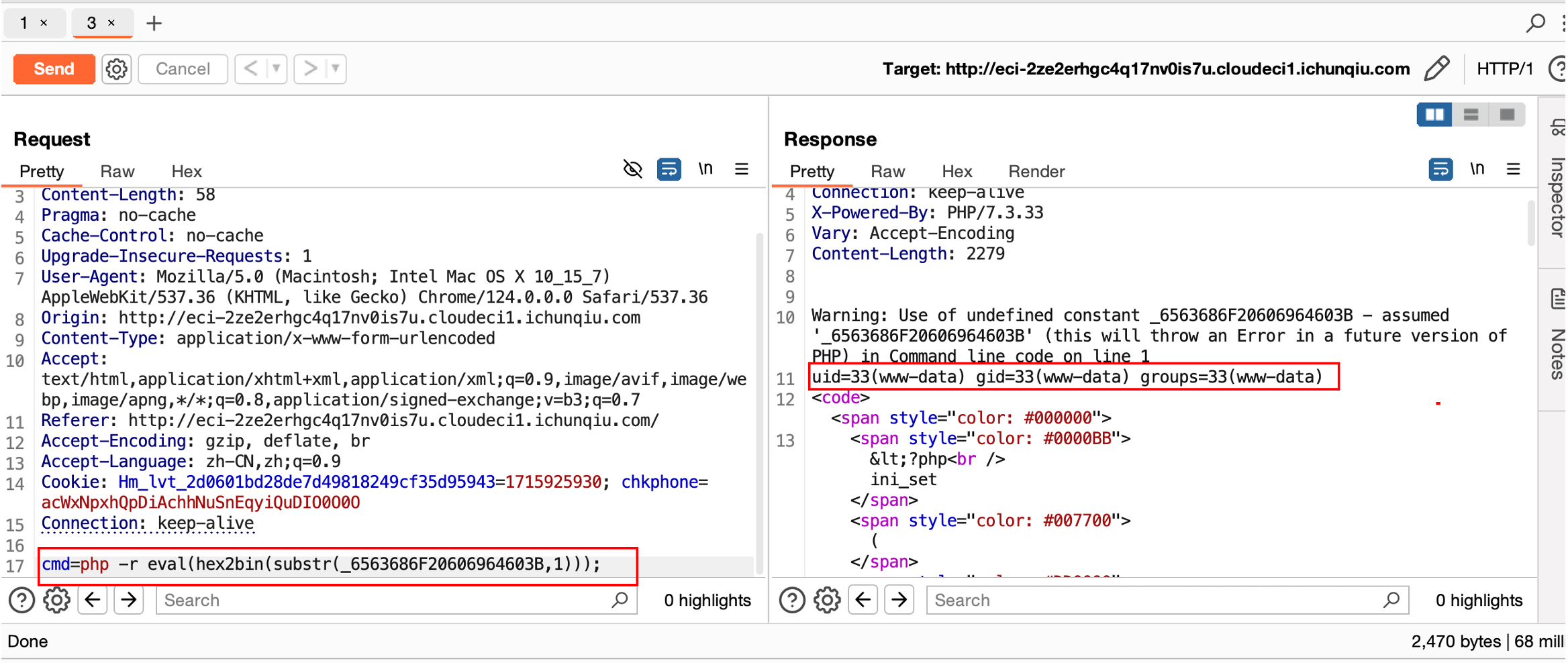This screenshot has height=663, width=1568.
Task: Close Repeater tab 1
Action: (x=44, y=23)
